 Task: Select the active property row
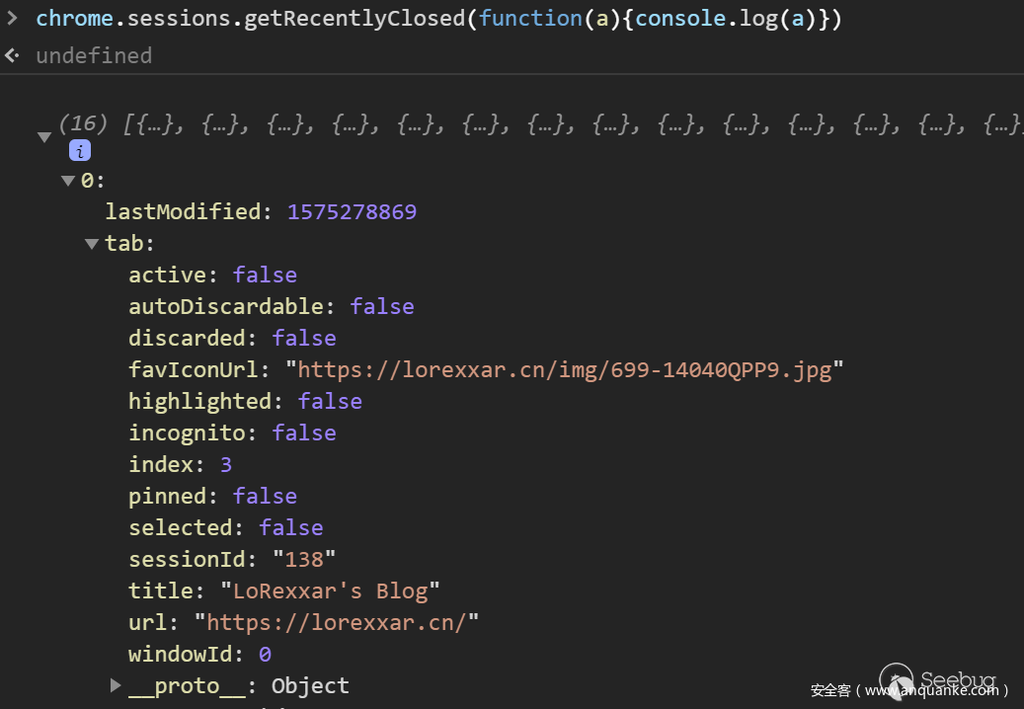coord(212,275)
